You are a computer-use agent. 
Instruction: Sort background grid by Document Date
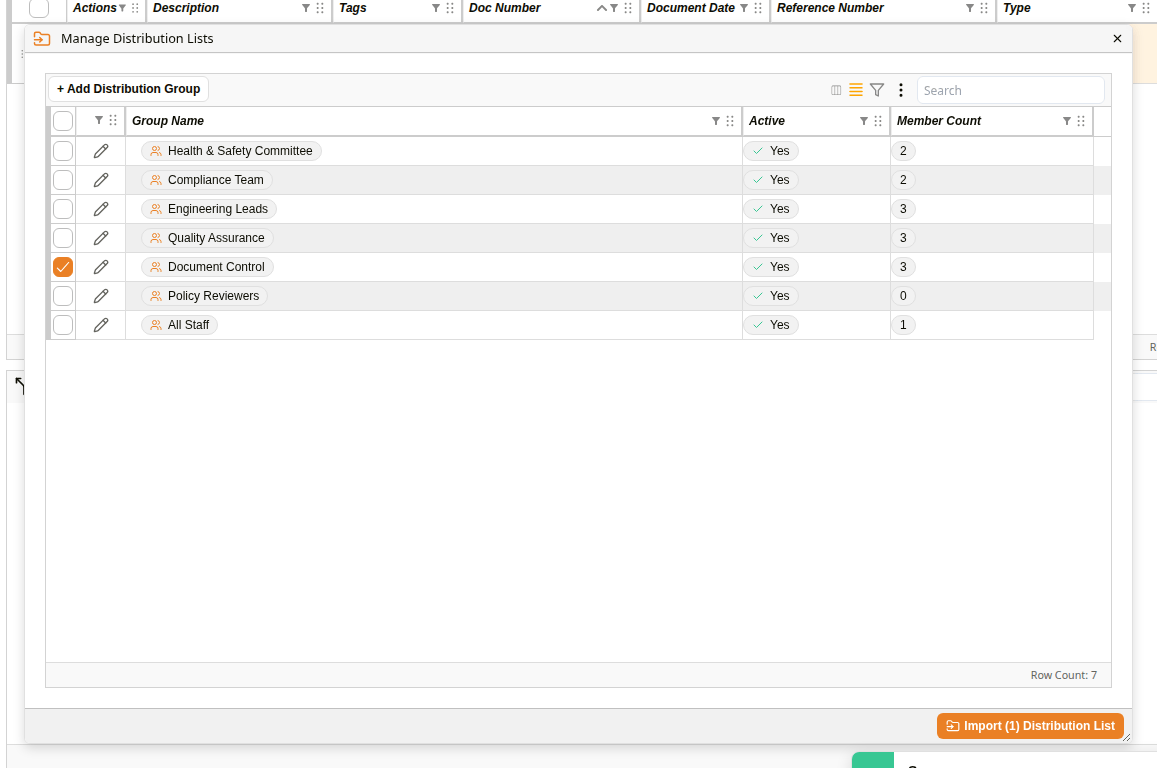tap(691, 8)
